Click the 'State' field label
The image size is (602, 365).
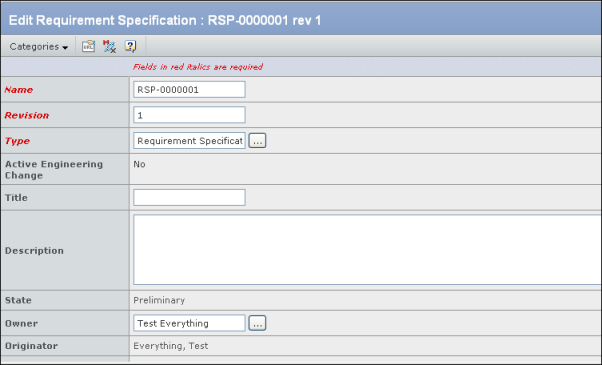pos(18,300)
